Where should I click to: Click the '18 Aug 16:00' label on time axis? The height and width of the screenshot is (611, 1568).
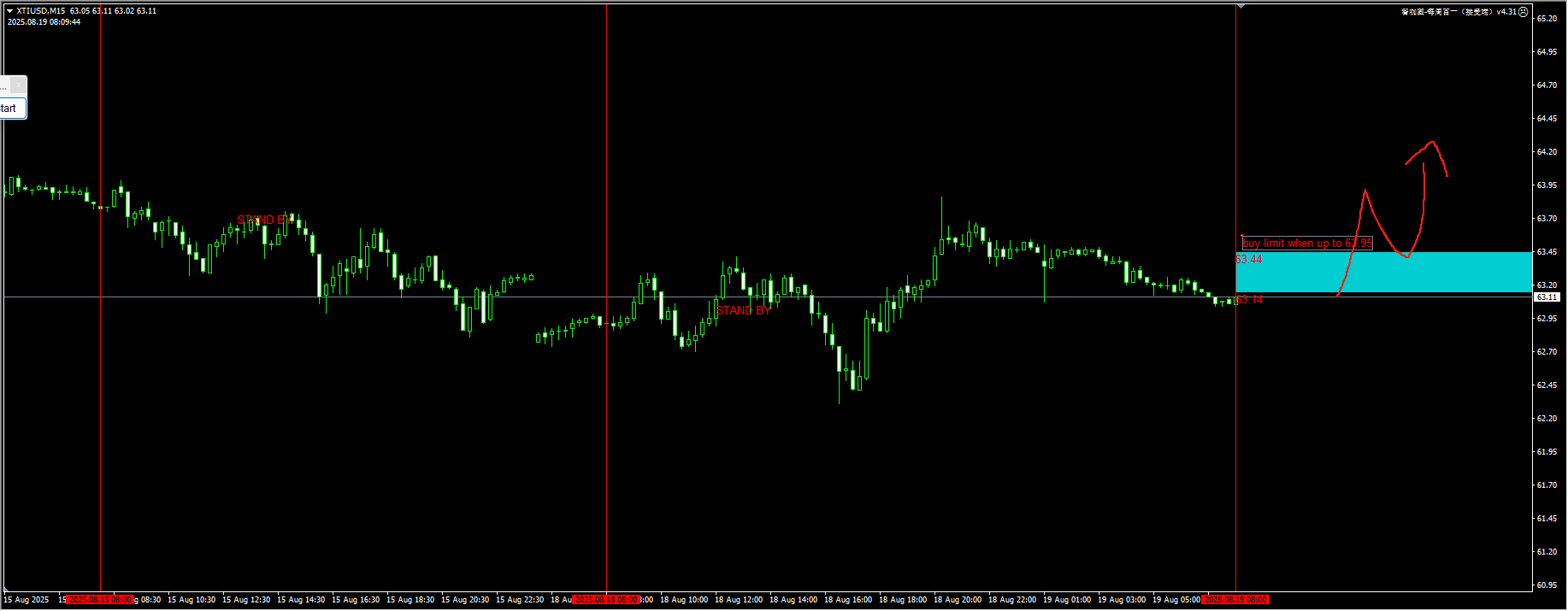848,600
